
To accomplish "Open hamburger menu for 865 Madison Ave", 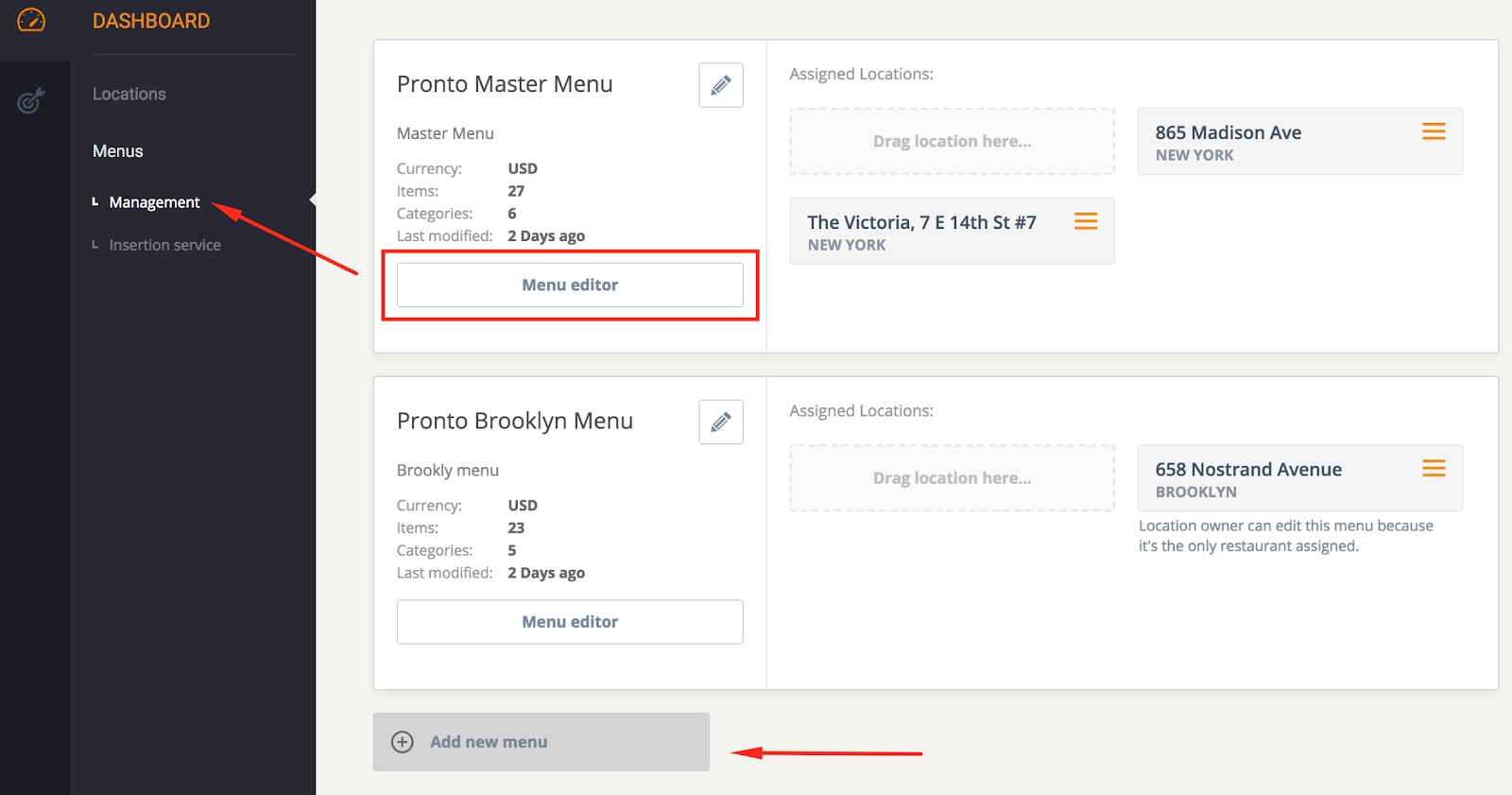I will coord(1433,132).
